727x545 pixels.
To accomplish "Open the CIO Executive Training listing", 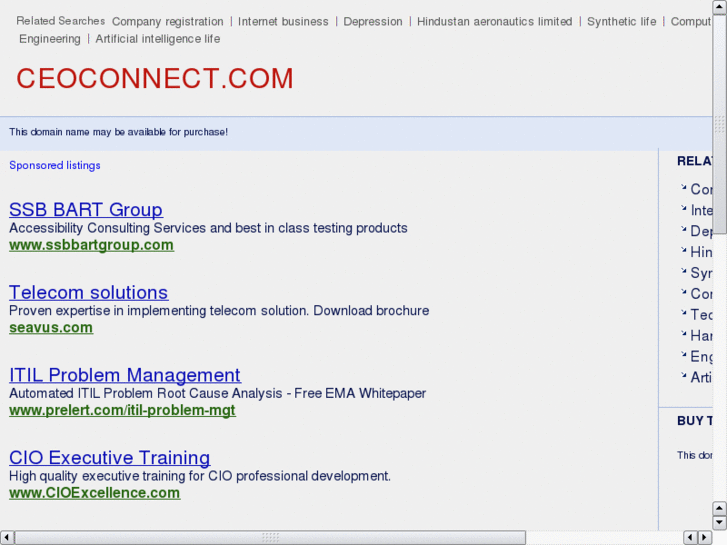I will point(109,457).
